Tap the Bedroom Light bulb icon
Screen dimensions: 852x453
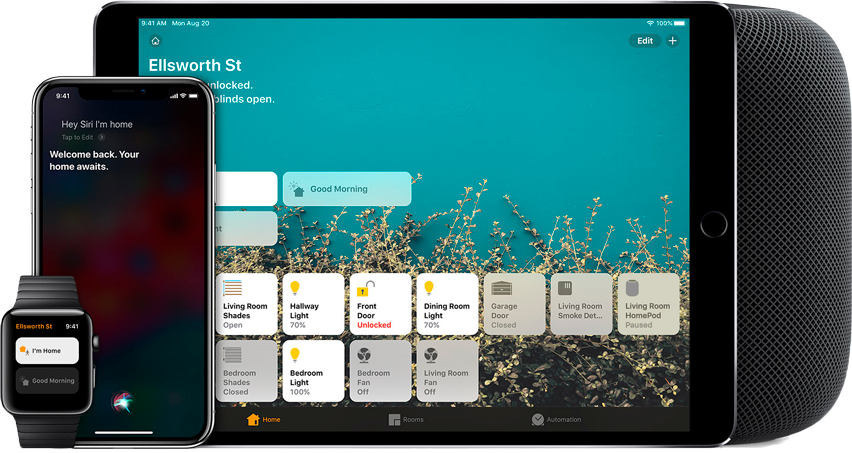(295, 355)
